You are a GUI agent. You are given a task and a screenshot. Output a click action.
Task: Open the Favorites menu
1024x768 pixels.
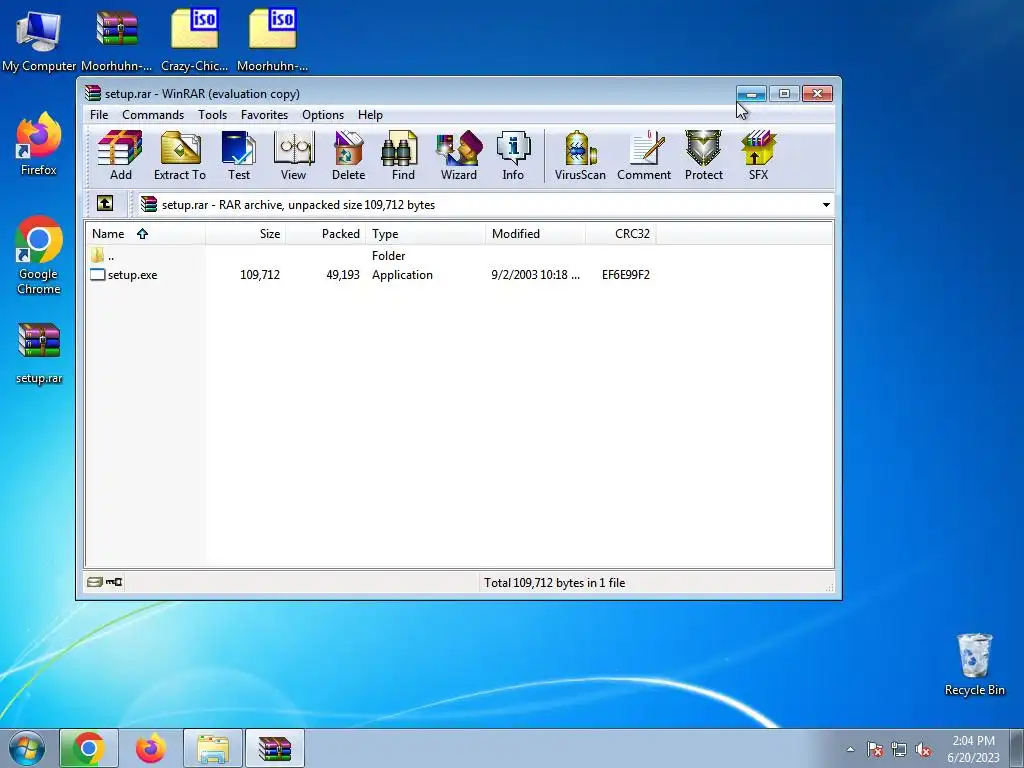264,115
